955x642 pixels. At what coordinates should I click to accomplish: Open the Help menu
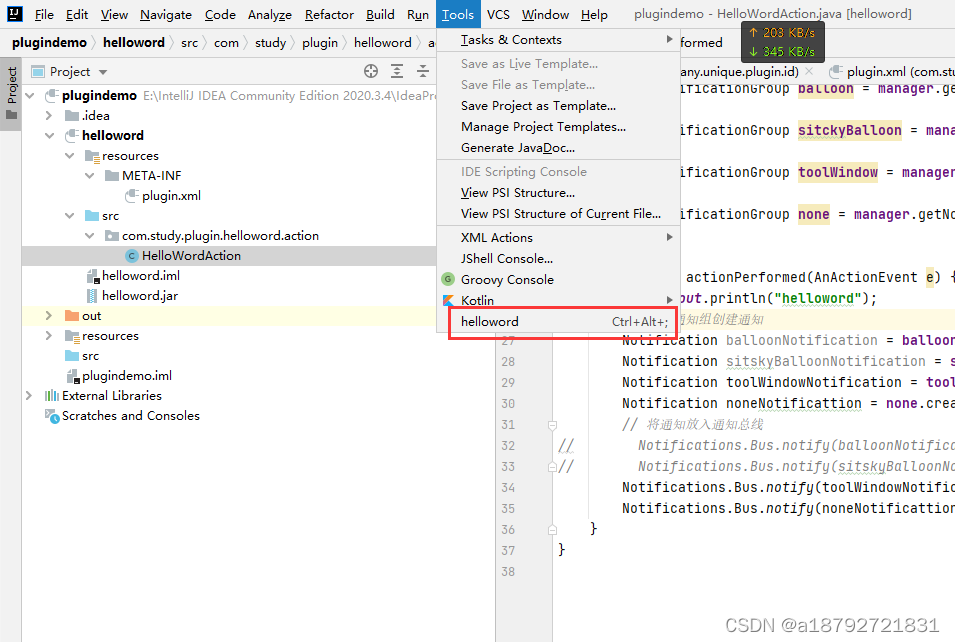click(594, 15)
